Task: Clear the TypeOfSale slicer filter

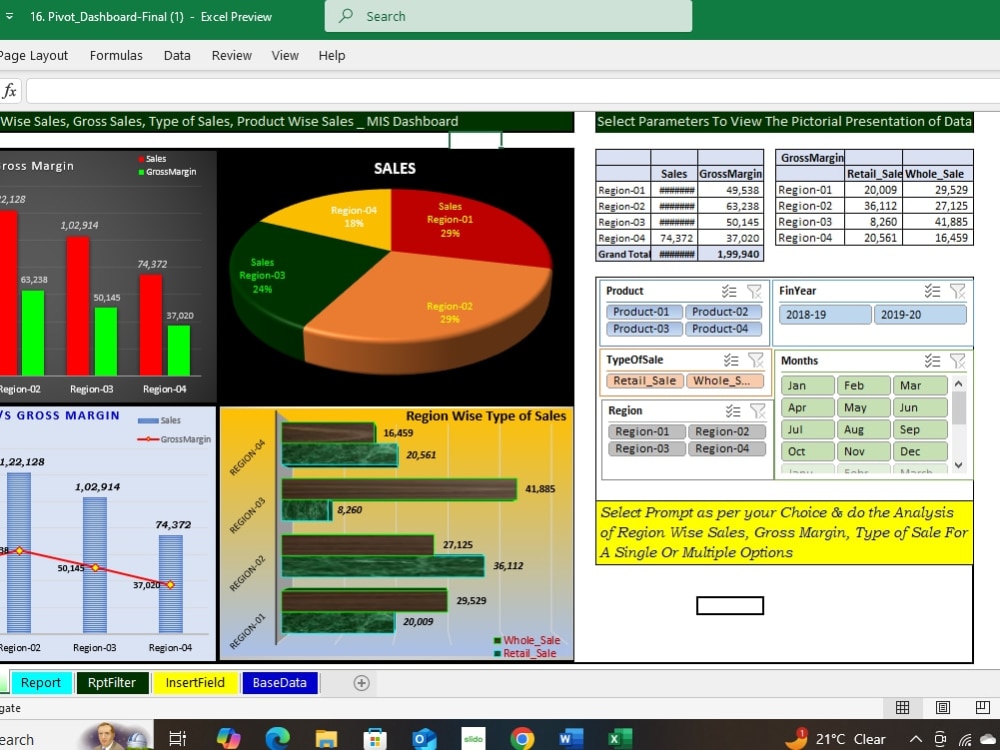Action: click(755, 360)
